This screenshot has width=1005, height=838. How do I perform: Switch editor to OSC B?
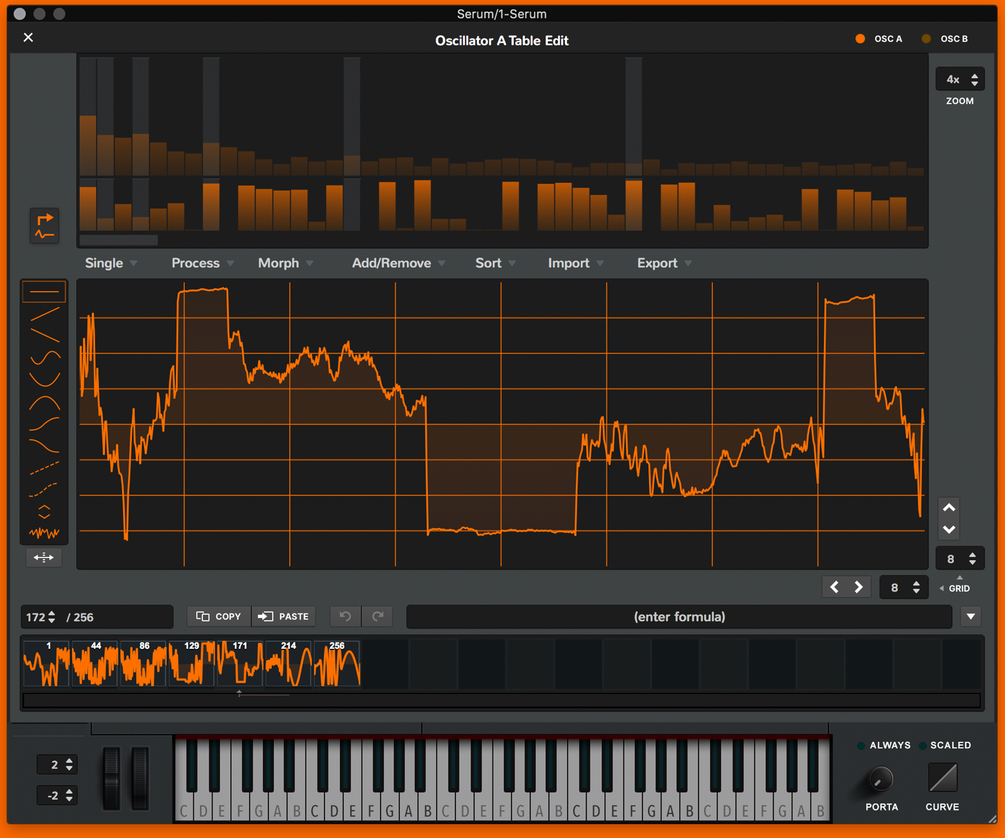[945, 39]
